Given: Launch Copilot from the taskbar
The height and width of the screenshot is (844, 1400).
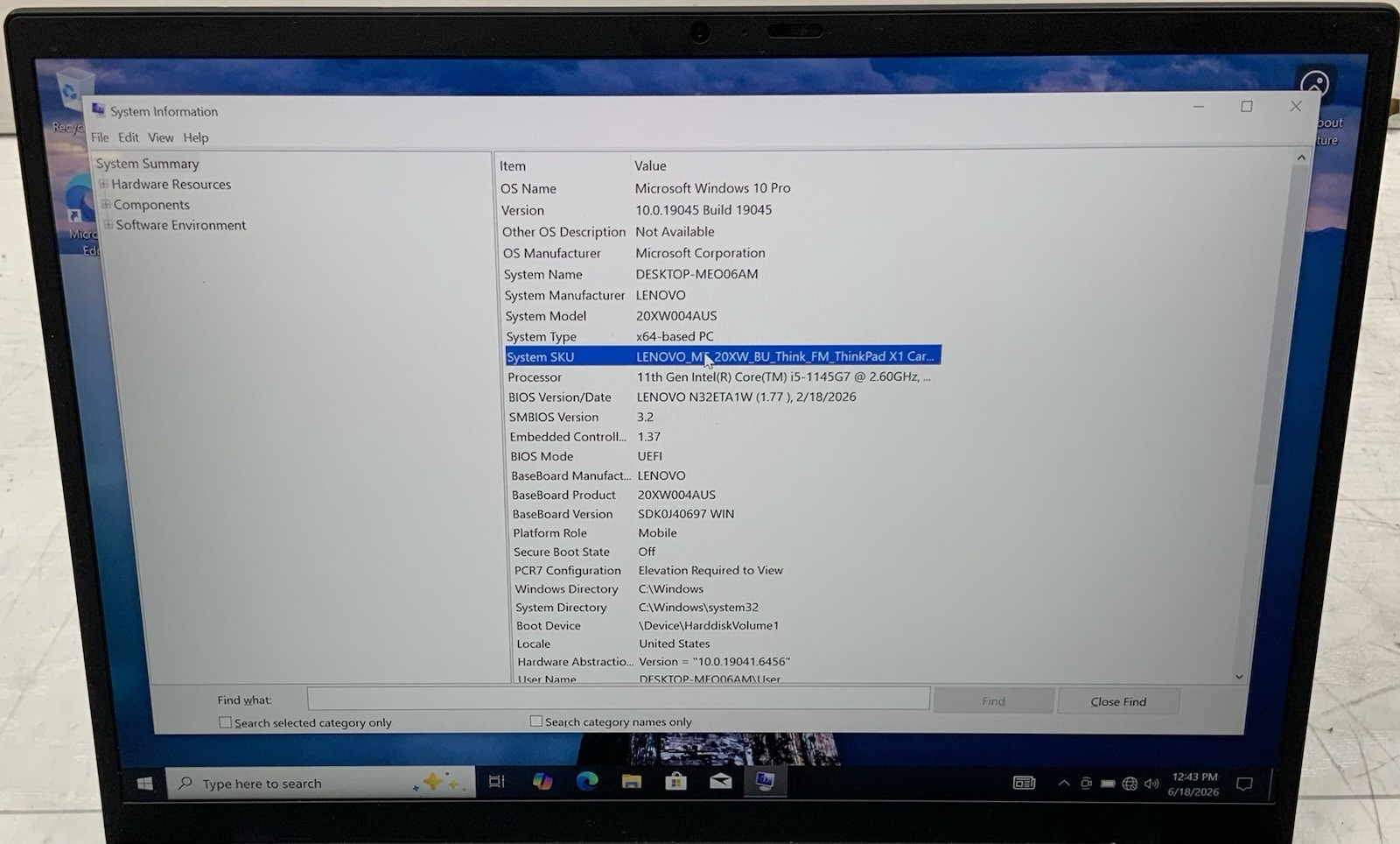Looking at the screenshot, I should [542, 781].
